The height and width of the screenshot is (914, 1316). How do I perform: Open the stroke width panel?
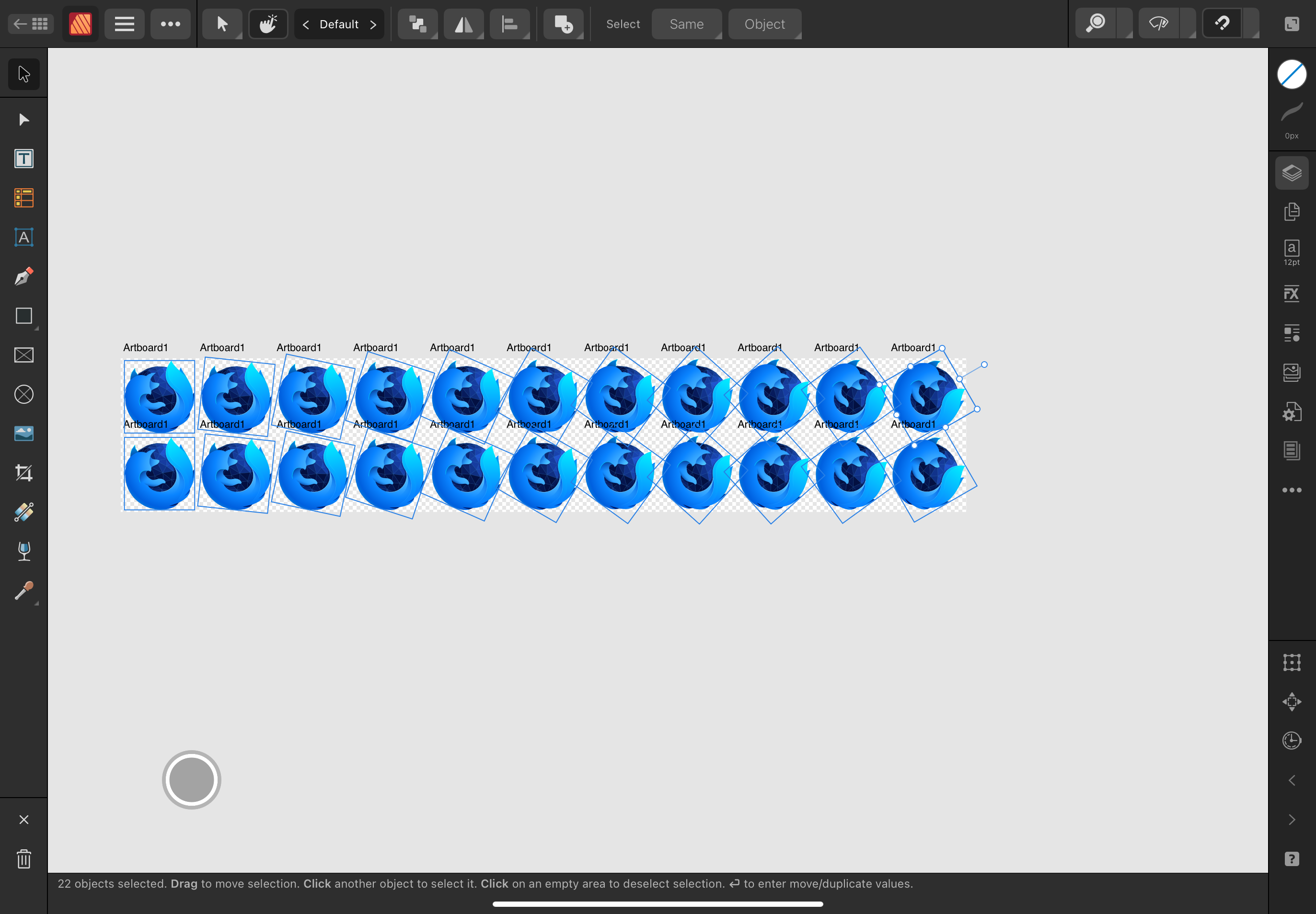1292,120
